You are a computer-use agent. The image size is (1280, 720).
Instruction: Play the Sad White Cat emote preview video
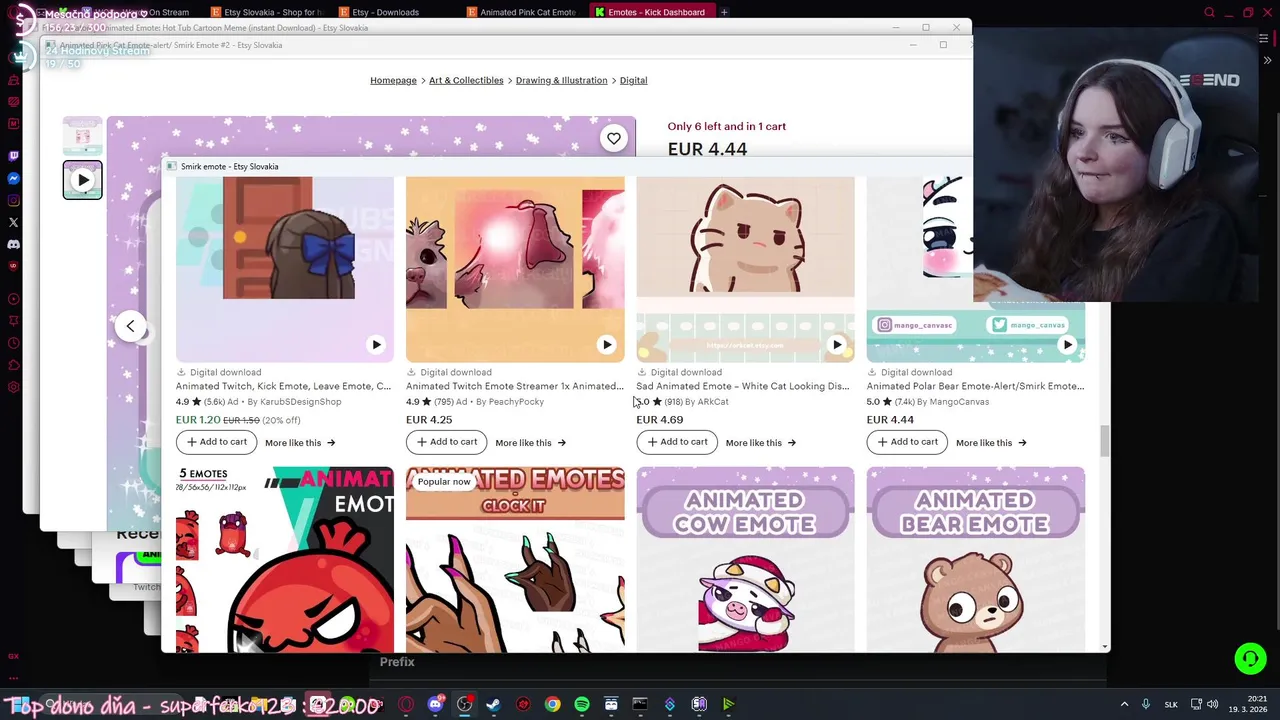click(837, 345)
